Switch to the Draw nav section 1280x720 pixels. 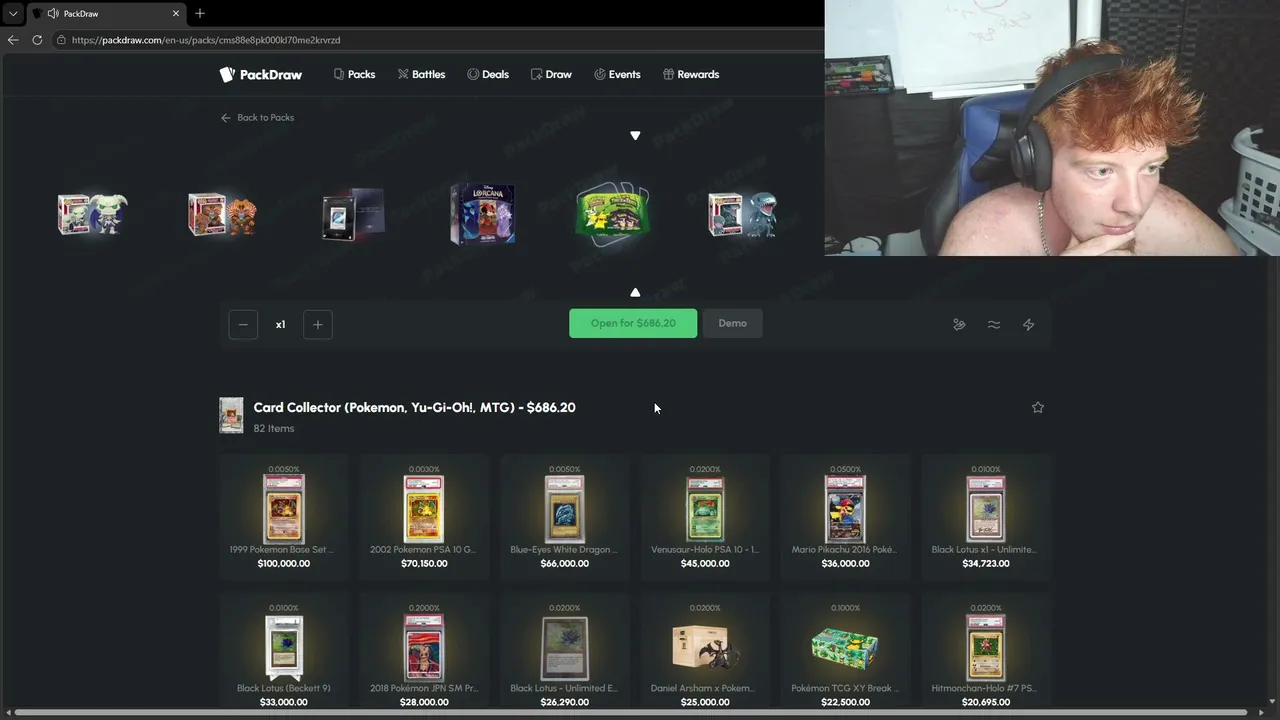tap(551, 74)
